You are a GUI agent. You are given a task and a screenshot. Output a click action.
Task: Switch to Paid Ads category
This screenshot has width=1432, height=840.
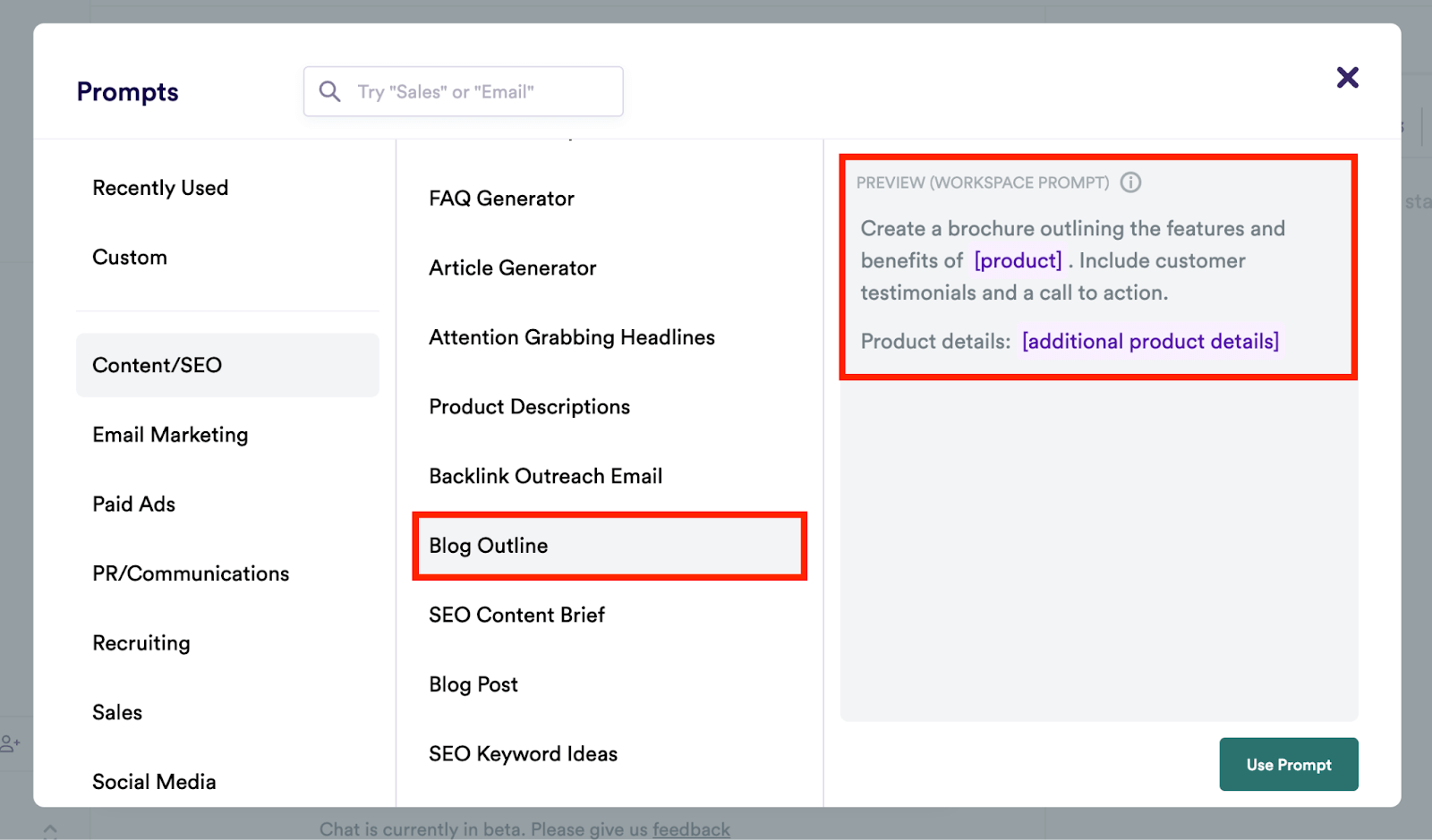click(x=134, y=505)
